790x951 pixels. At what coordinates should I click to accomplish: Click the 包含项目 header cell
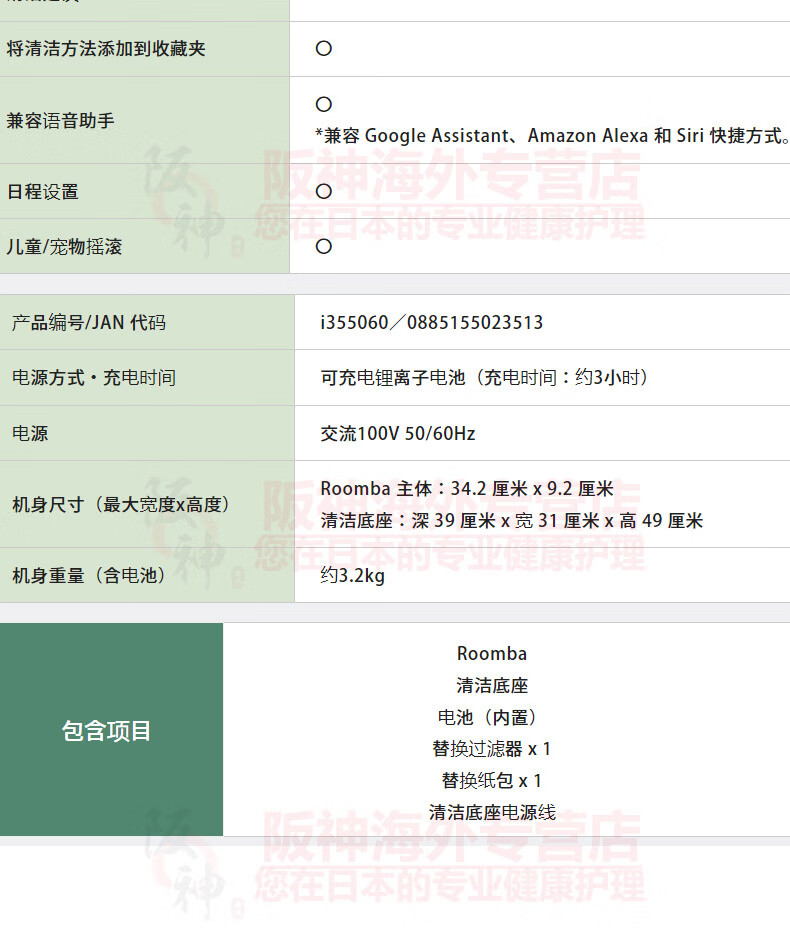coord(112,730)
